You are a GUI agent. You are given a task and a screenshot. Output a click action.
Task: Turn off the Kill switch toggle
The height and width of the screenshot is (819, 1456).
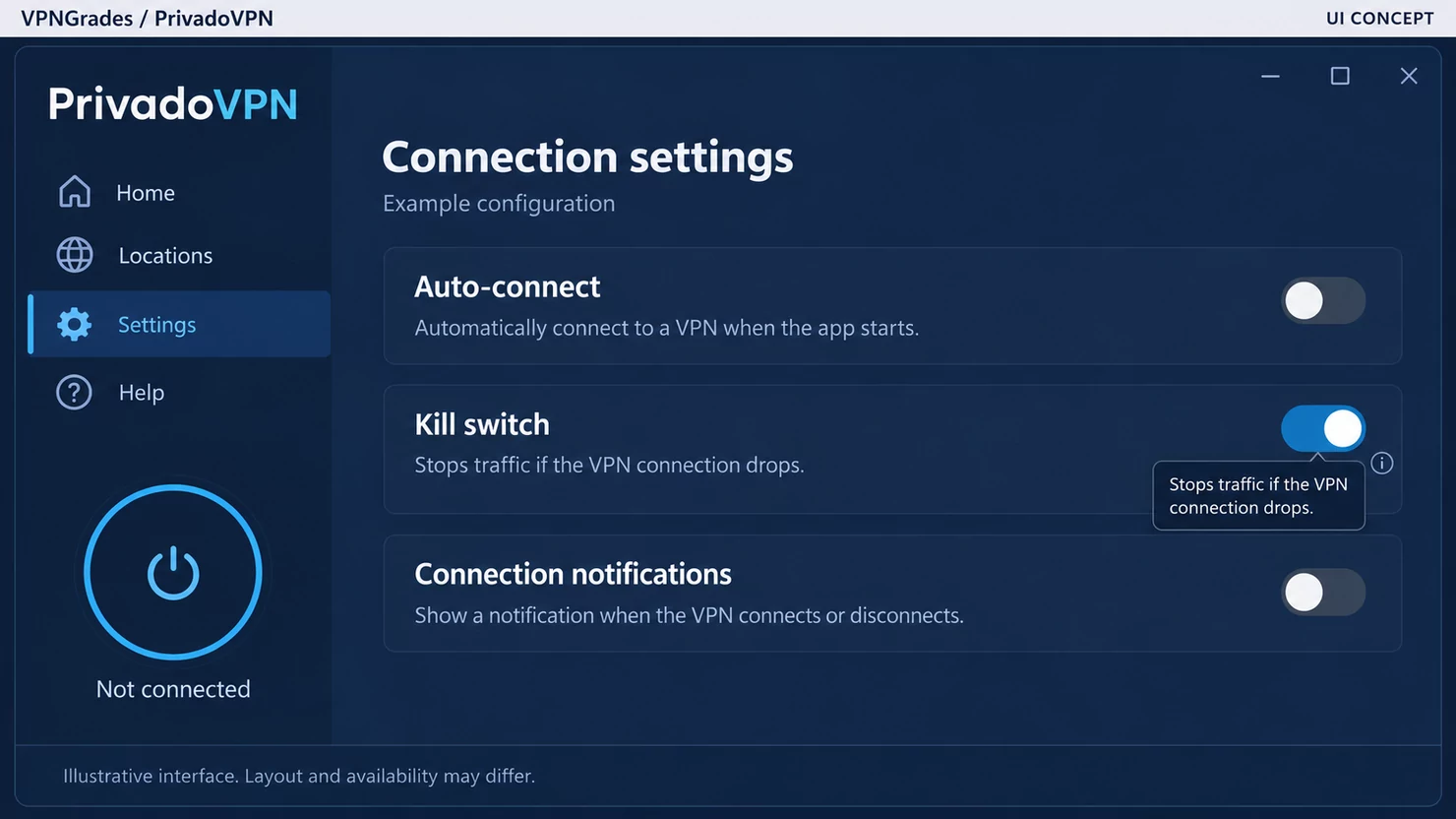click(1323, 428)
